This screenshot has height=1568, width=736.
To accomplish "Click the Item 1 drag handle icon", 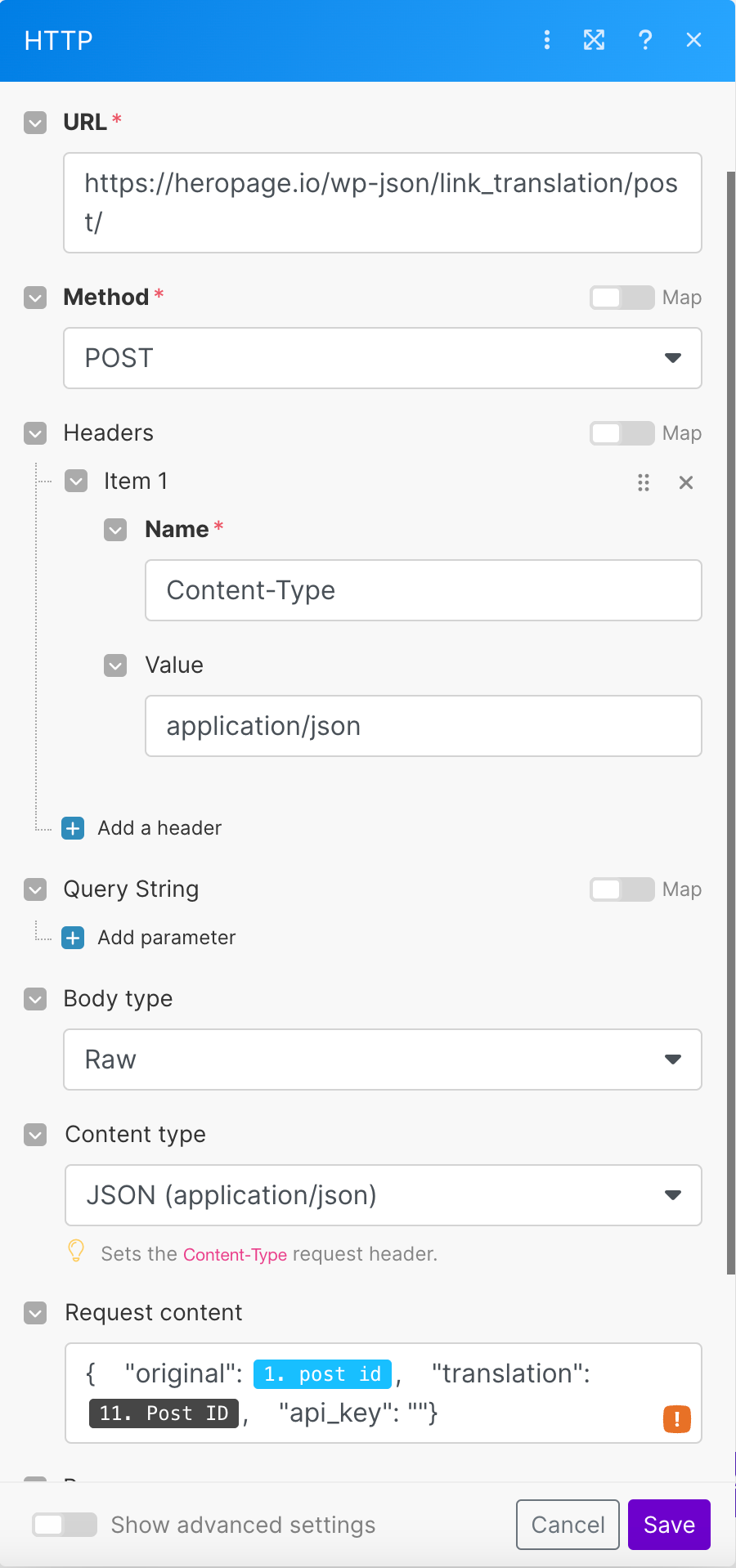I will (x=644, y=482).
